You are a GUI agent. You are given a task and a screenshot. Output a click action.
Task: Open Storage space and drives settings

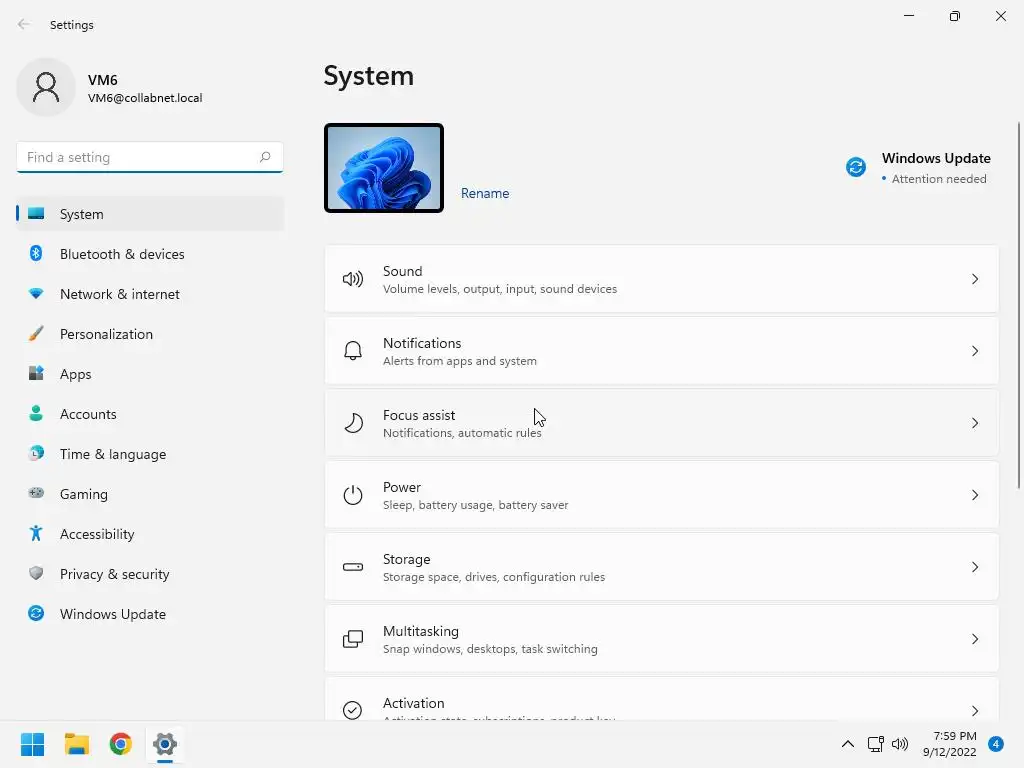[x=662, y=567]
